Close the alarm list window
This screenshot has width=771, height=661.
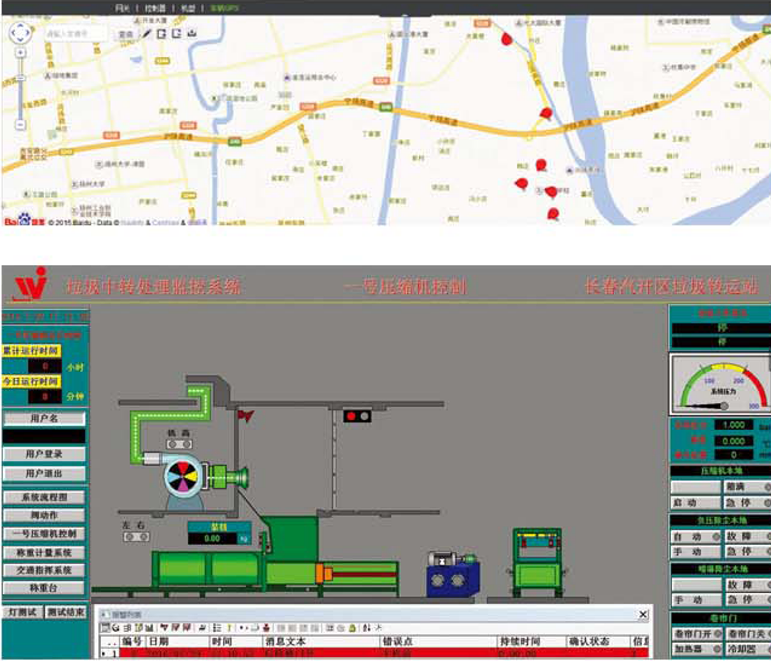(x=641, y=613)
